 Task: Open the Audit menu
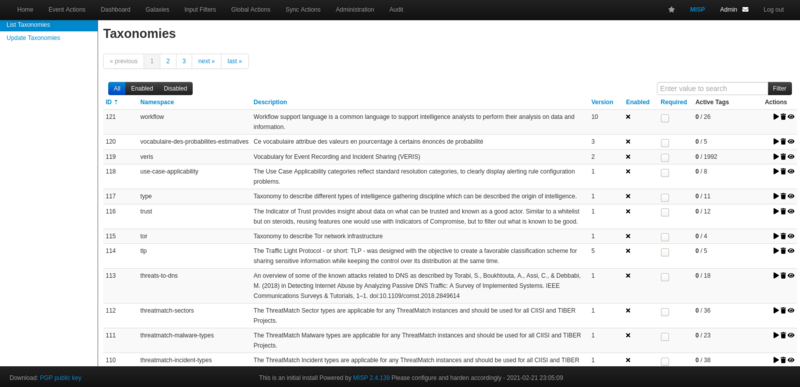coord(396,10)
